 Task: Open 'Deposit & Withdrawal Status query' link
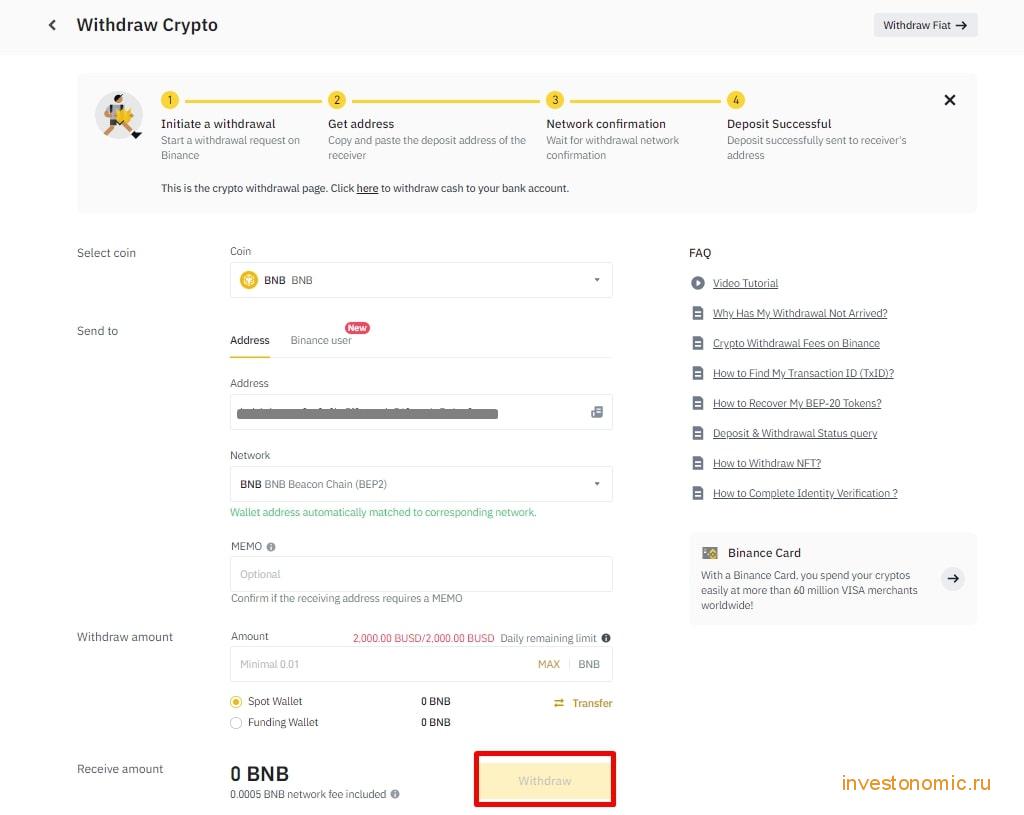(795, 434)
